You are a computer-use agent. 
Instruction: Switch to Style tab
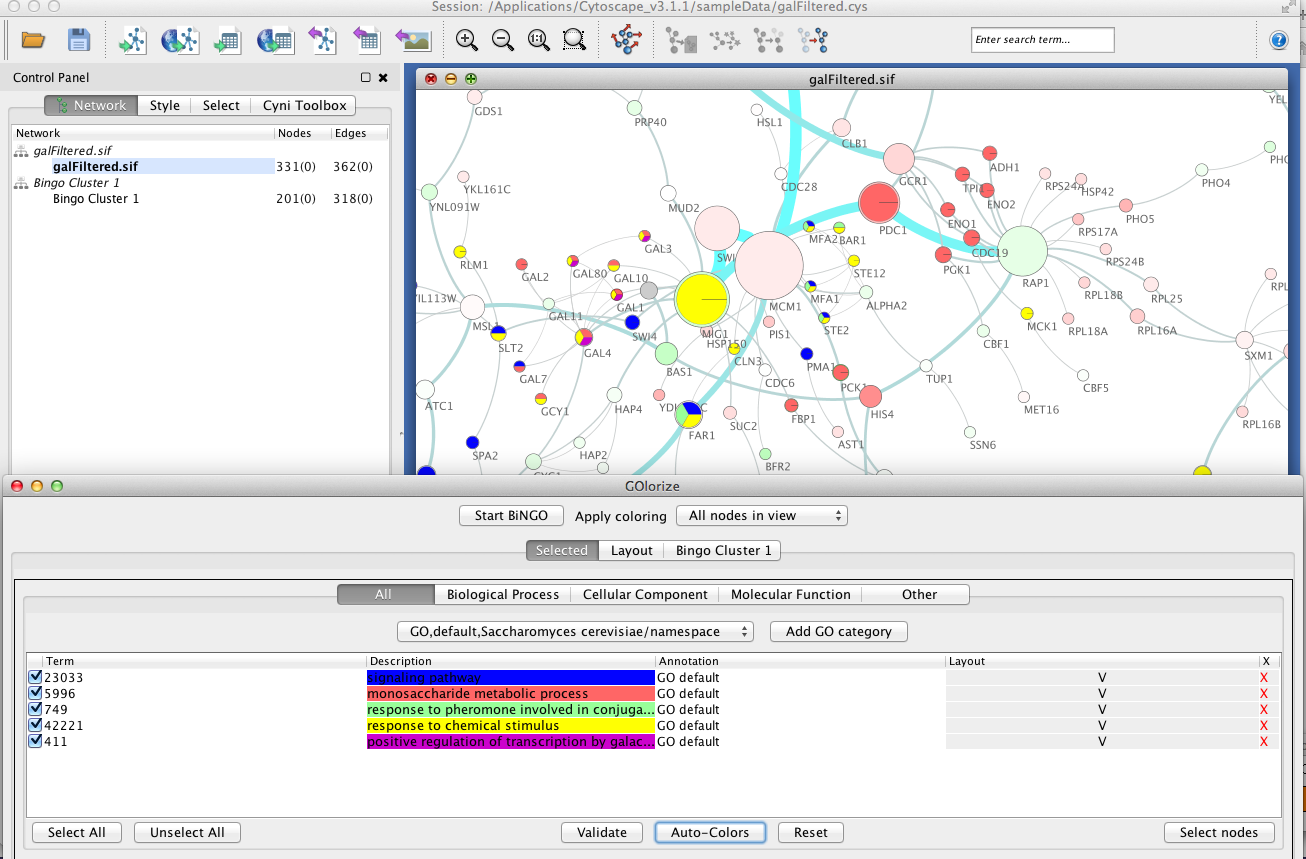[165, 105]
